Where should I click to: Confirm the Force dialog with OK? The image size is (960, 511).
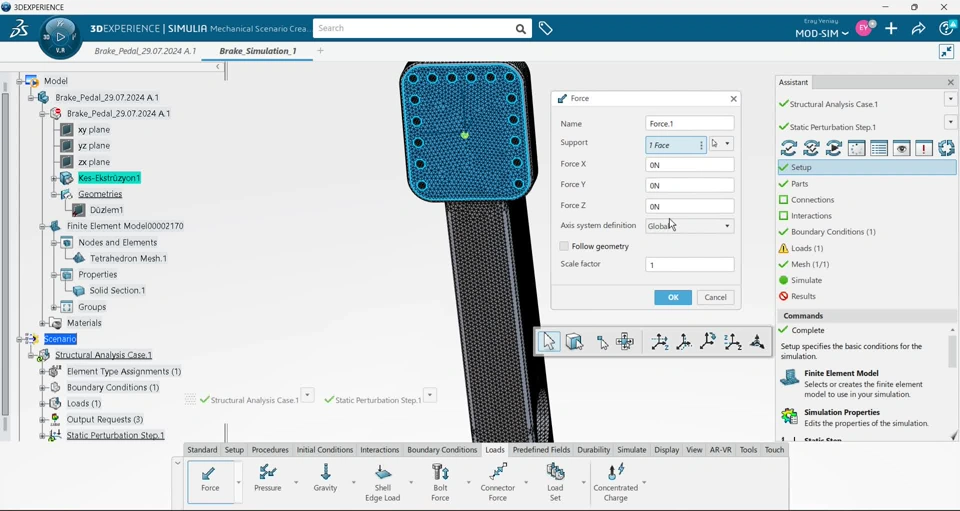(673, 297)
